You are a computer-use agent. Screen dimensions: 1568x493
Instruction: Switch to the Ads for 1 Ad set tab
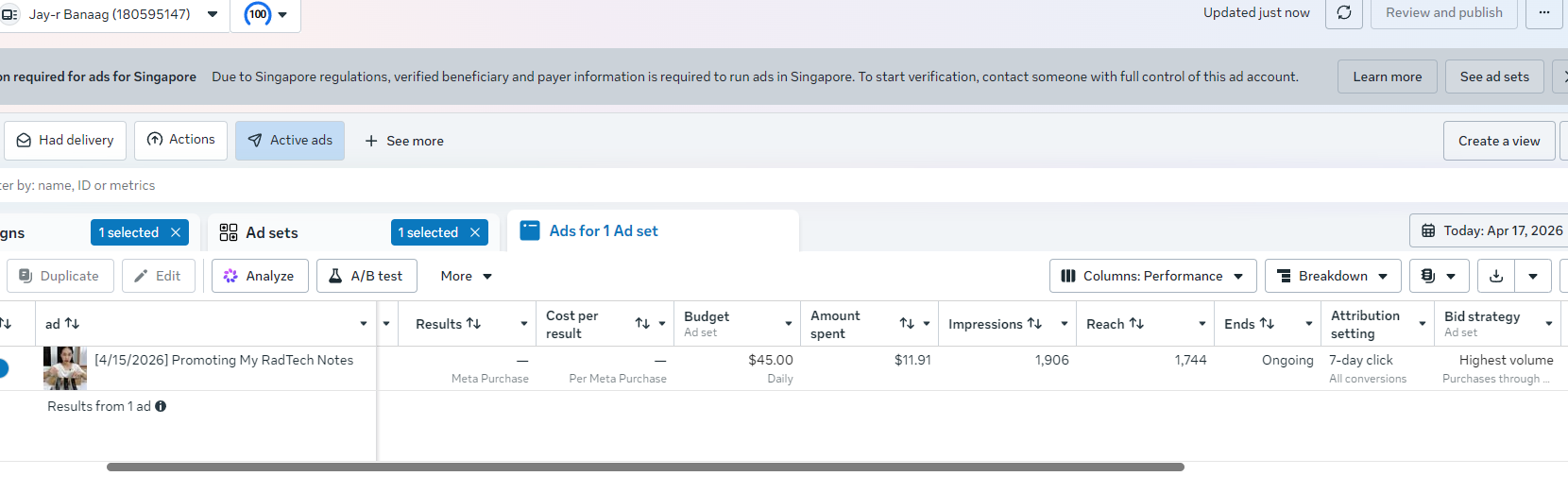(604, 231)
